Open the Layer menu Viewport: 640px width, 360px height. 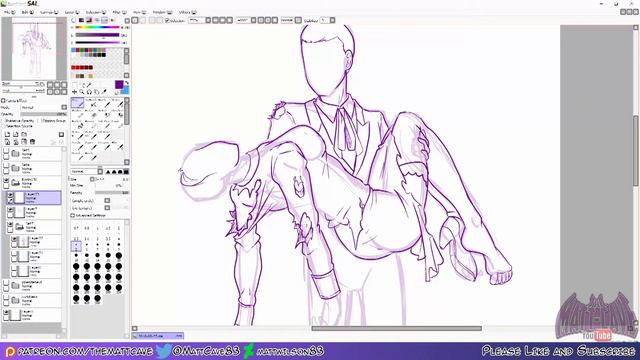(x=71, y=12)
